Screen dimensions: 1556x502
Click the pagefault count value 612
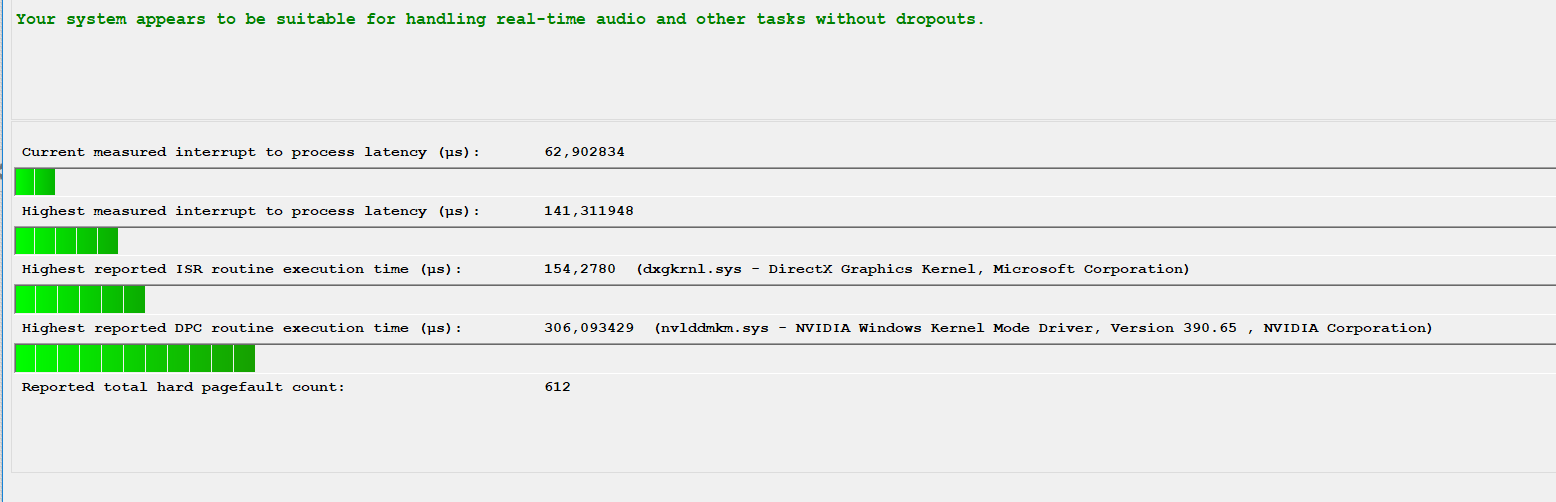pos(558,387)
